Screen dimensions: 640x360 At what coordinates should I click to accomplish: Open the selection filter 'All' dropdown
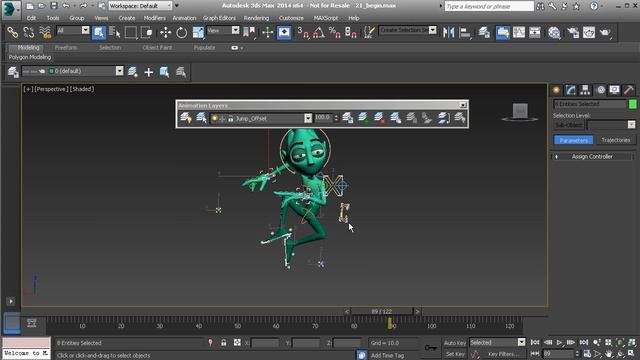click(85, 30)
